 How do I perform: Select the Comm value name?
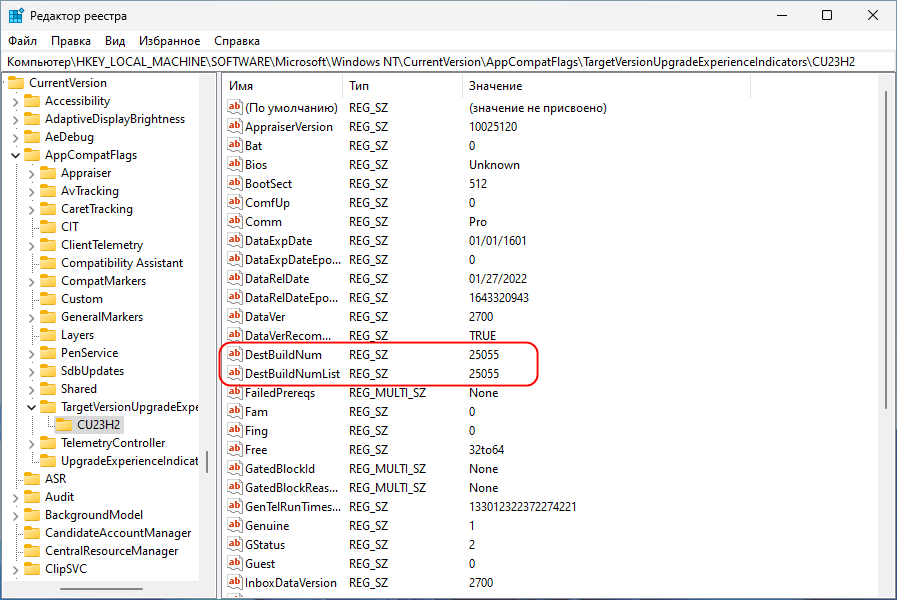click(x=263, y=221)
